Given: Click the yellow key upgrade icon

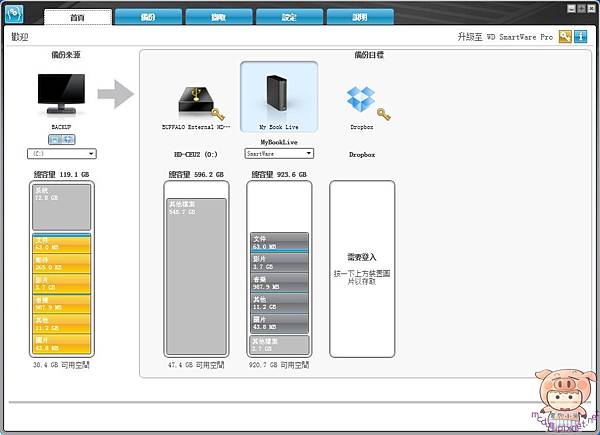Looking at the screenshot, I should coord(565,37).
